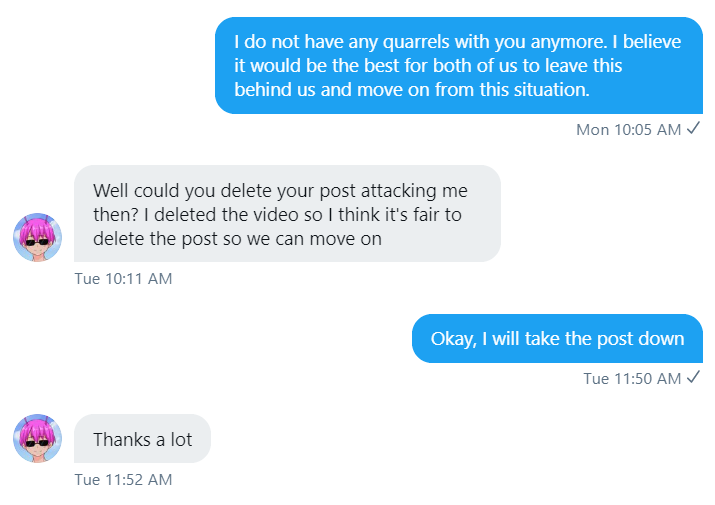Select the 'Thanks a lot' message bubble
715x505 pixels.
coord(142,438)
